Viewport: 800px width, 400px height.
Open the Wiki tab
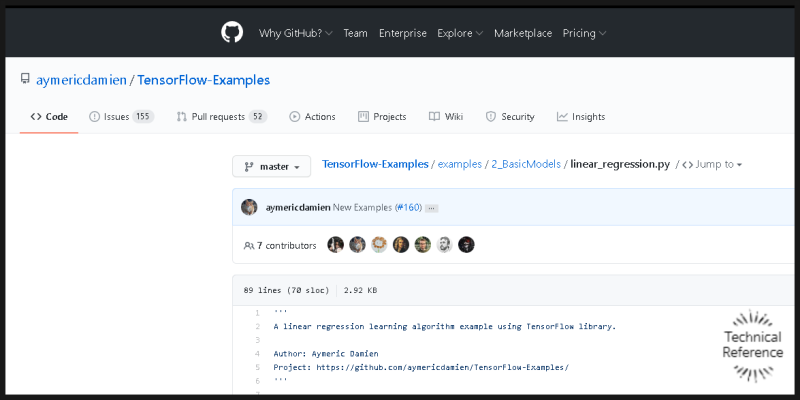click(x=446, y=117)
